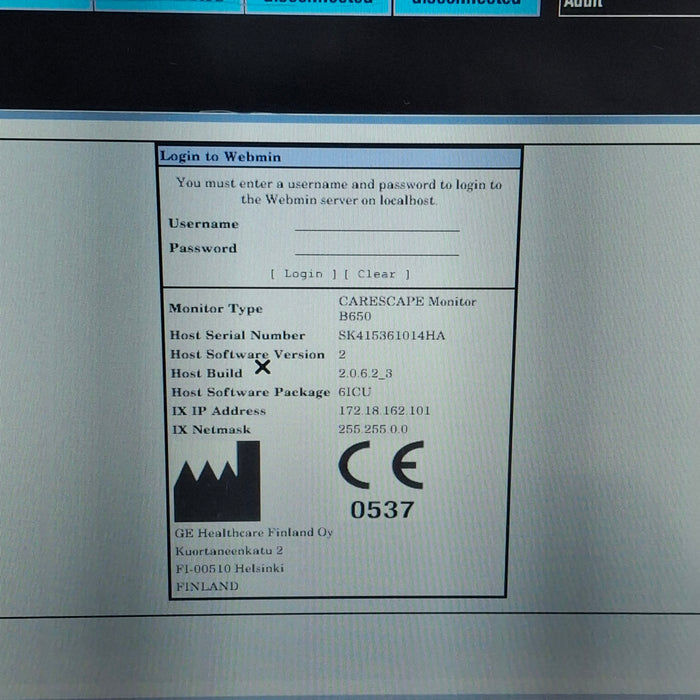Click the black X cursor mark

coord(262,367)
